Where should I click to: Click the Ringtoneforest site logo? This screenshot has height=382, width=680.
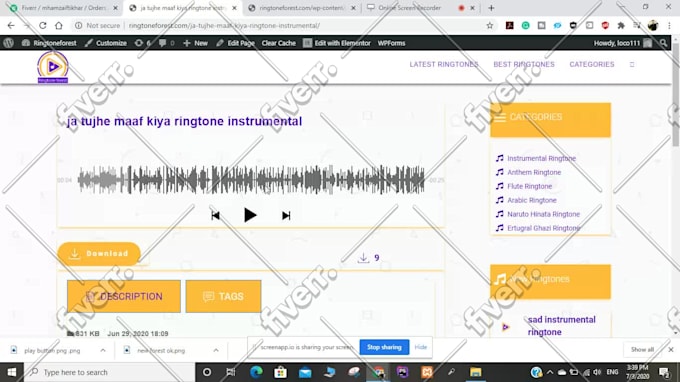click(x=52, y=67)
